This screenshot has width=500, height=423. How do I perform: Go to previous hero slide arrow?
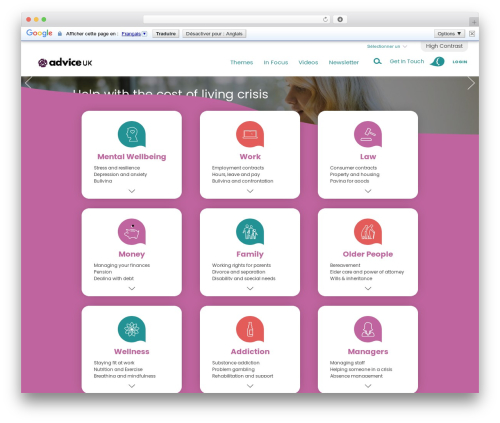(x=28, y=83)
